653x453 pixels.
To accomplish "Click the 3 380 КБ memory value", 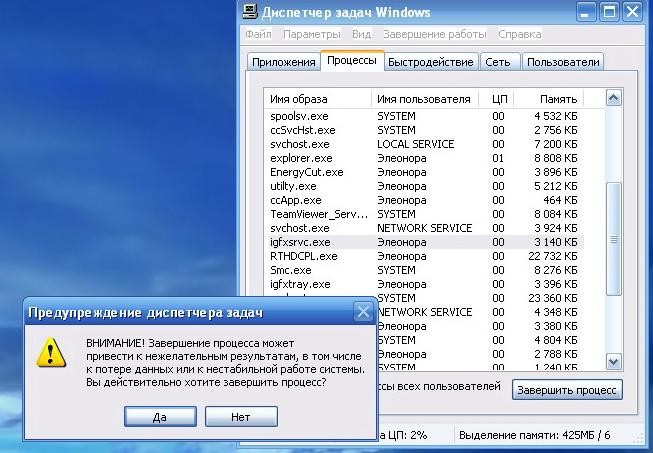I will [556, 326].
